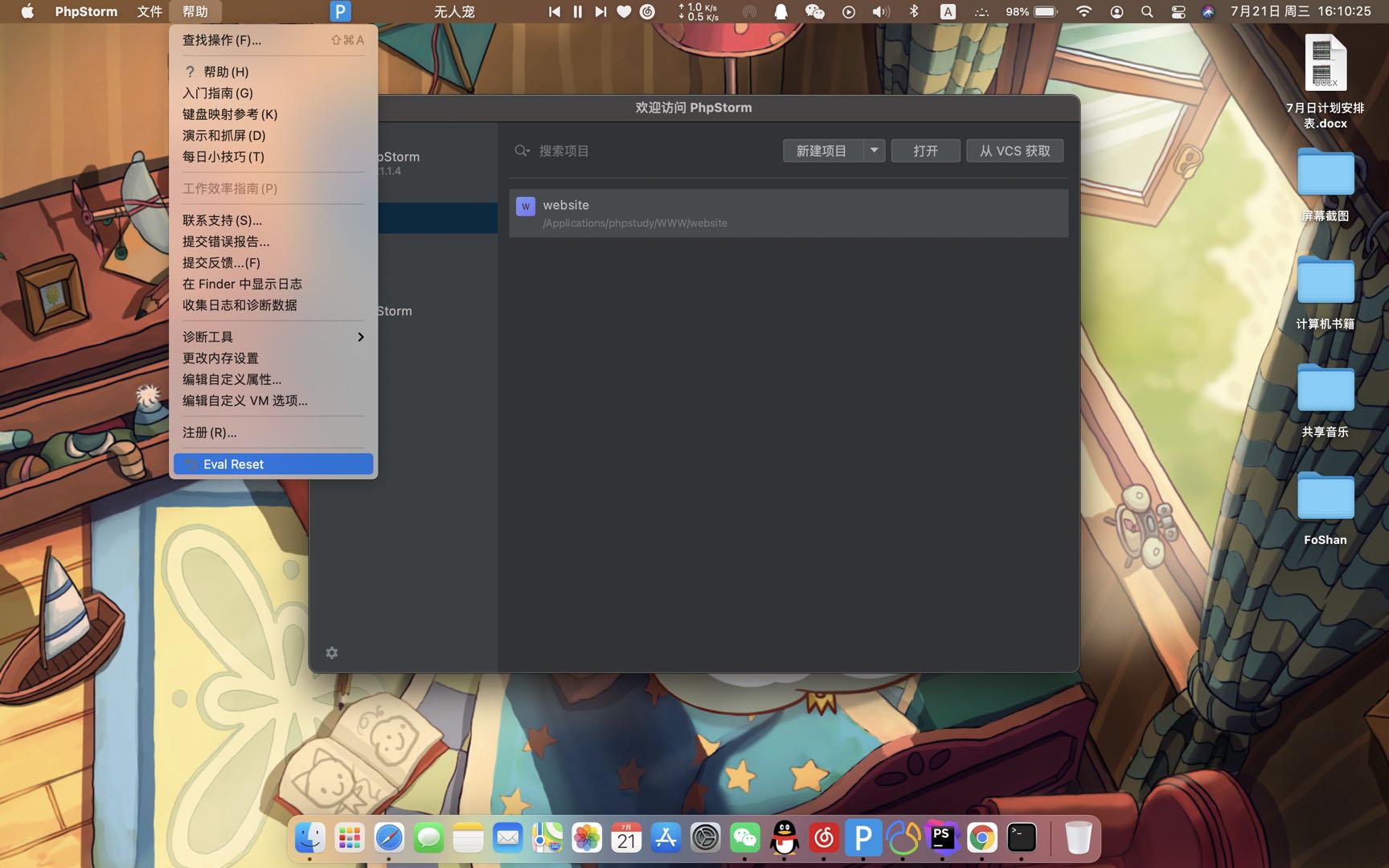Close the 帮助 menu in menu bar
This screenshot has height=868, width=1389.
(x=195, y=11)
